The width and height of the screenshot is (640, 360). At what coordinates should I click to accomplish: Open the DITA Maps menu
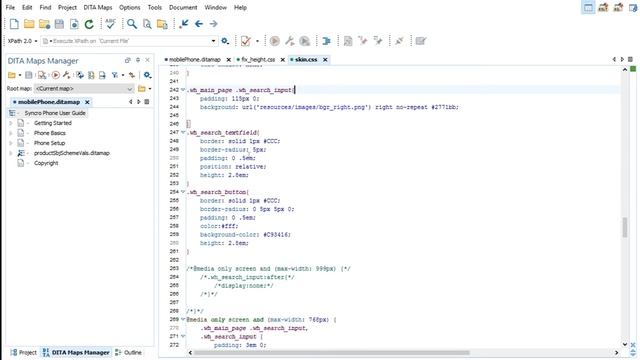point(98,7)
